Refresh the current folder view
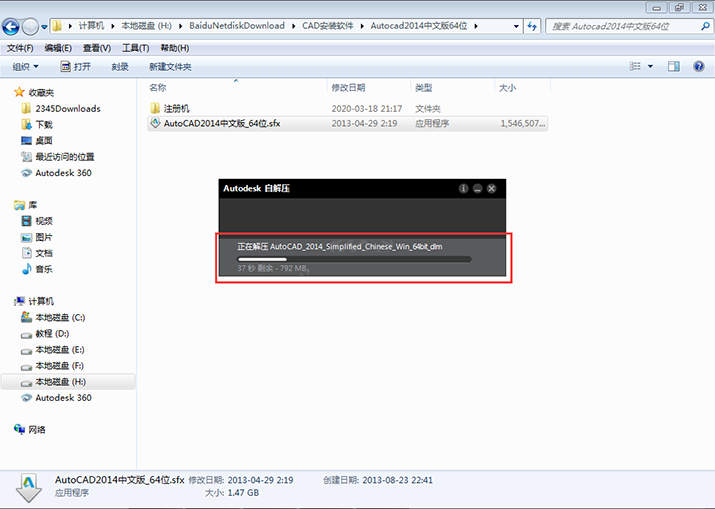This screenshot has height=509, width=715. pos(532,26)
